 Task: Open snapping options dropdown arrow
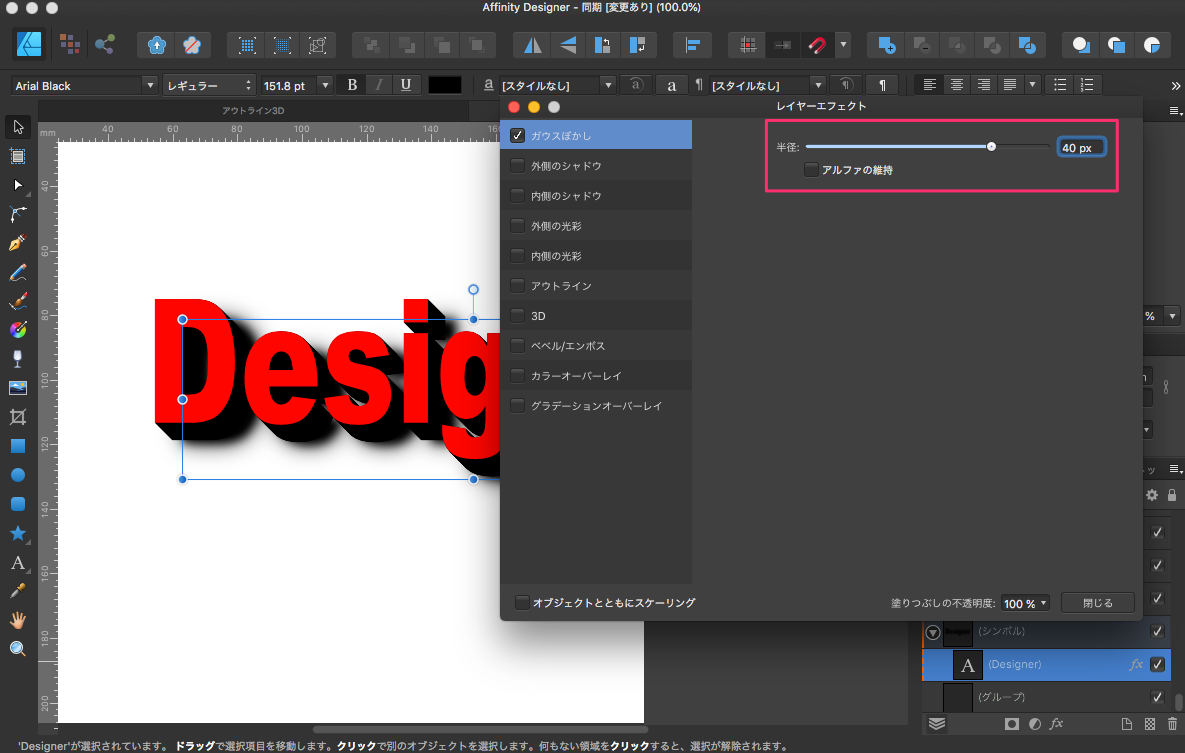pos(843,45)
